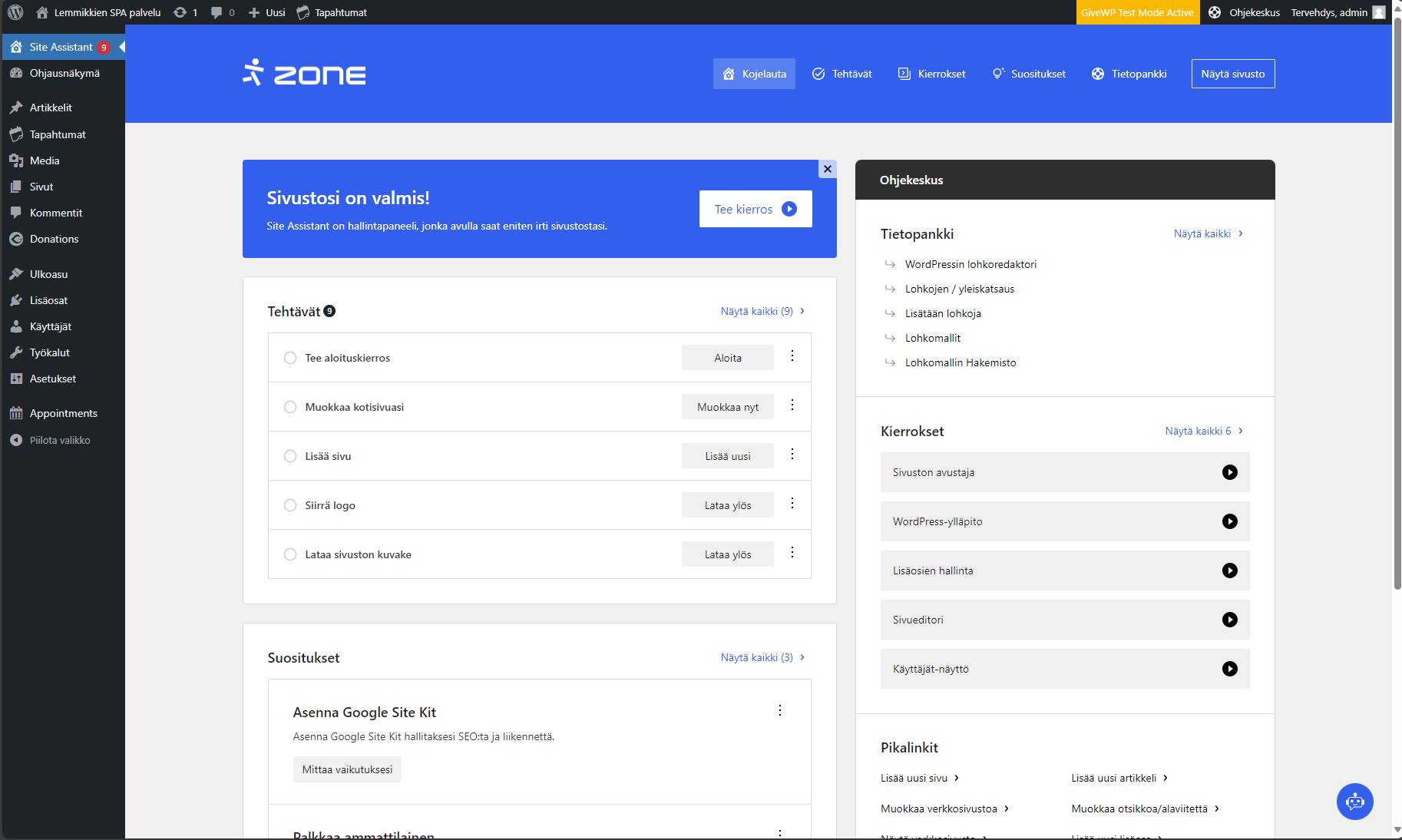Image resolution: width=1402 pixels, height=840 pixels.
Task: Switch to the Tehtävät tab
Action: pyautogui.click(x=842, y=74)
